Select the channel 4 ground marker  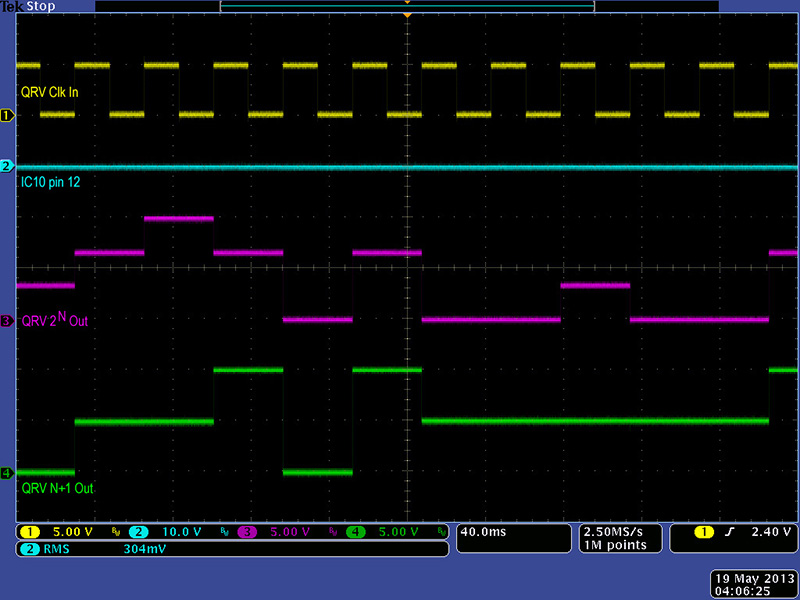7,472
